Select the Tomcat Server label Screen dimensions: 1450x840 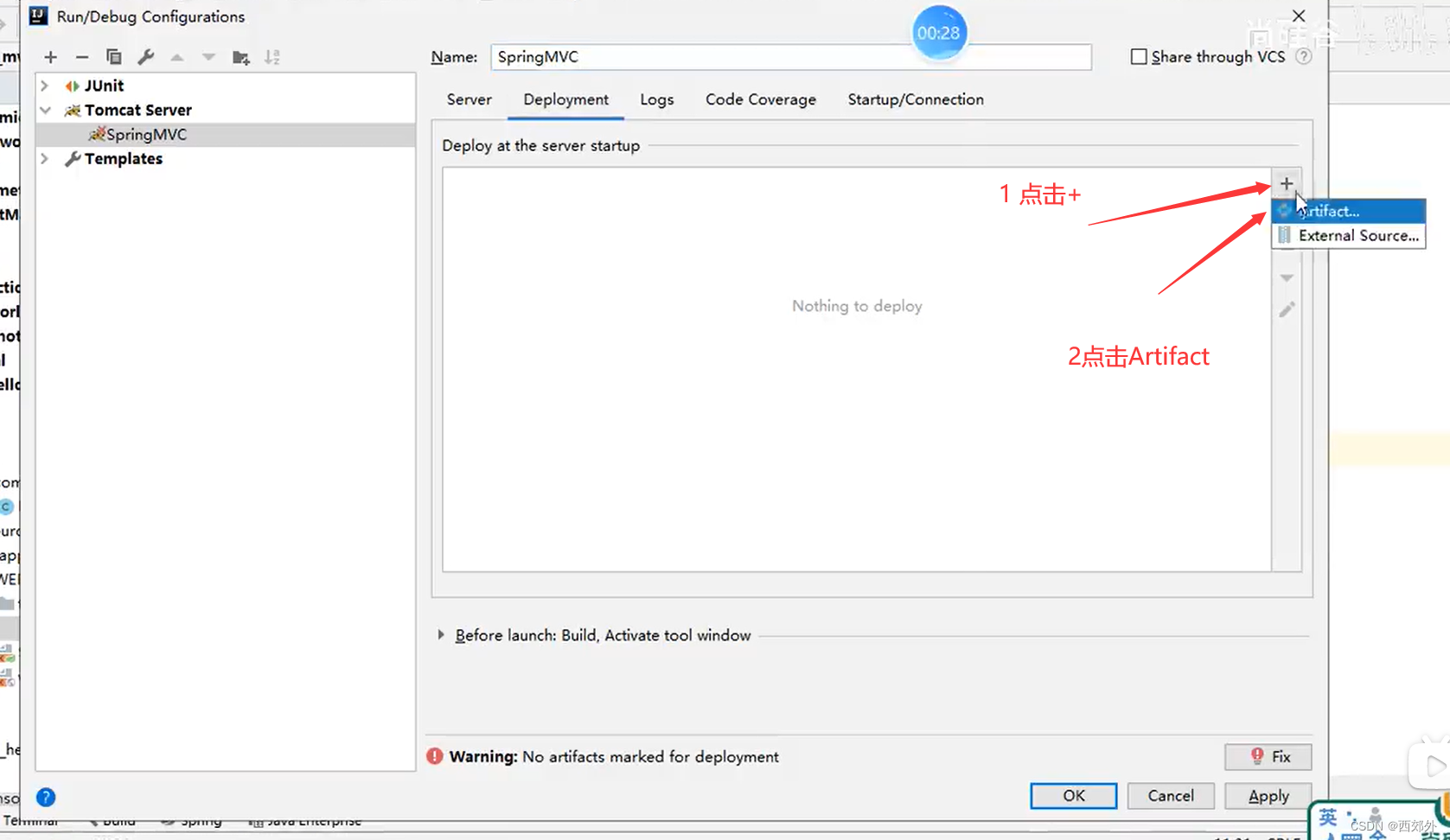tap(138, 110)
